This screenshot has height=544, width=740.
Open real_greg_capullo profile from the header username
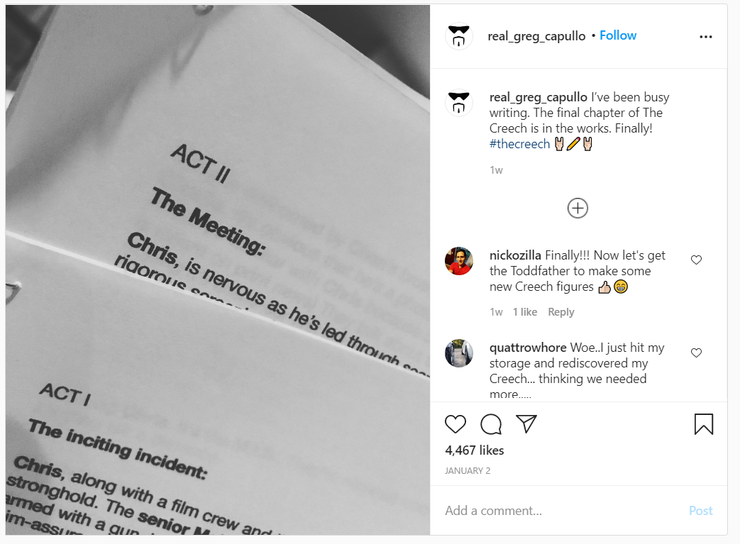click(536, 36)
